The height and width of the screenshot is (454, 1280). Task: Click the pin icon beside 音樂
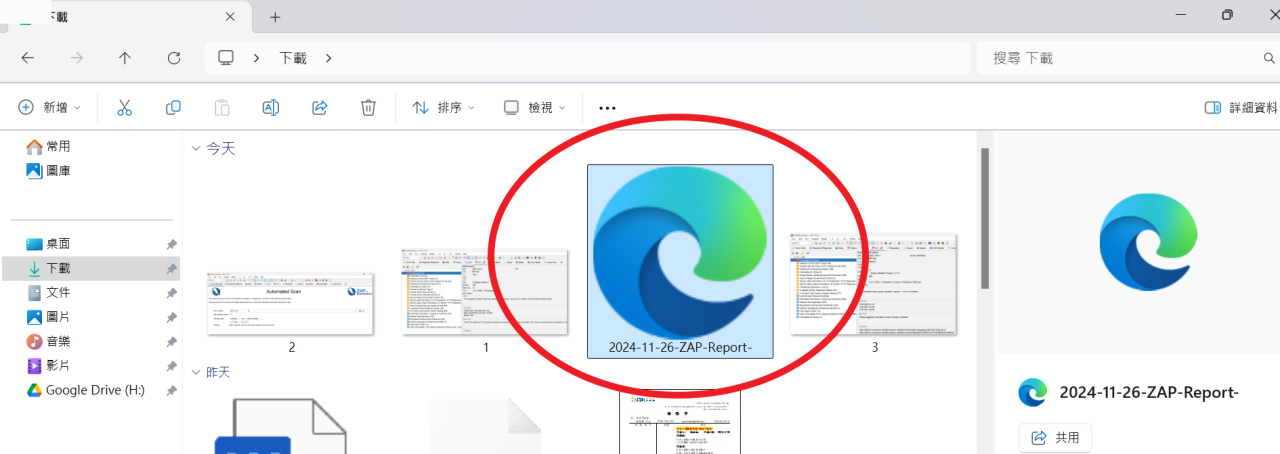click(x=171, y=342)
